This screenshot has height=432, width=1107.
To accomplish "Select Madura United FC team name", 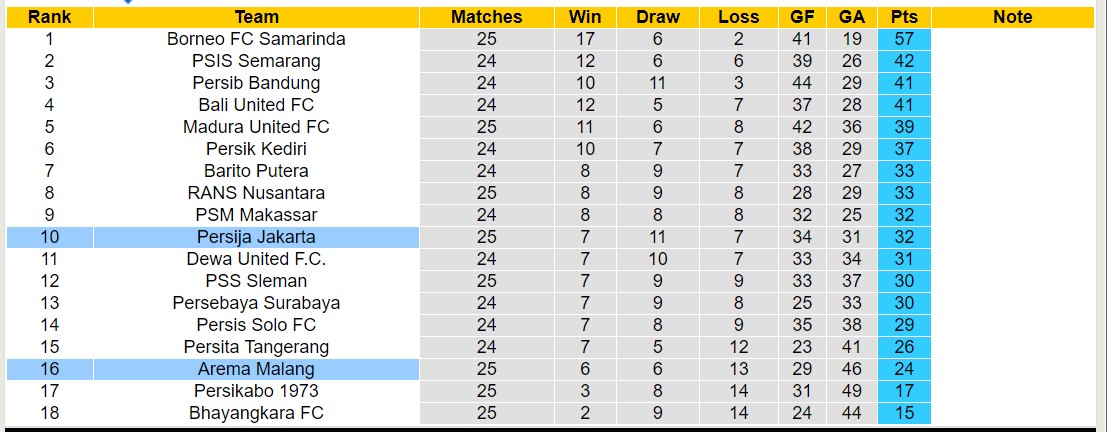I will (x=256, y=127).
